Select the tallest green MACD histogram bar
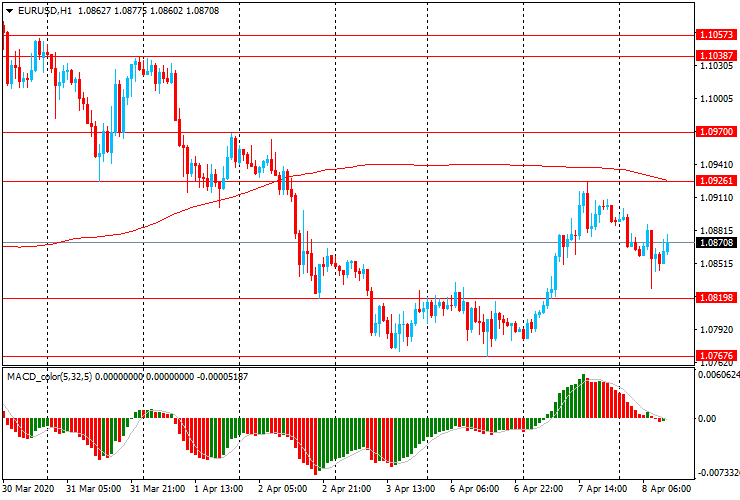Image resolution: width=740 pixels, height=500 pixels. (x=583, y=396)
